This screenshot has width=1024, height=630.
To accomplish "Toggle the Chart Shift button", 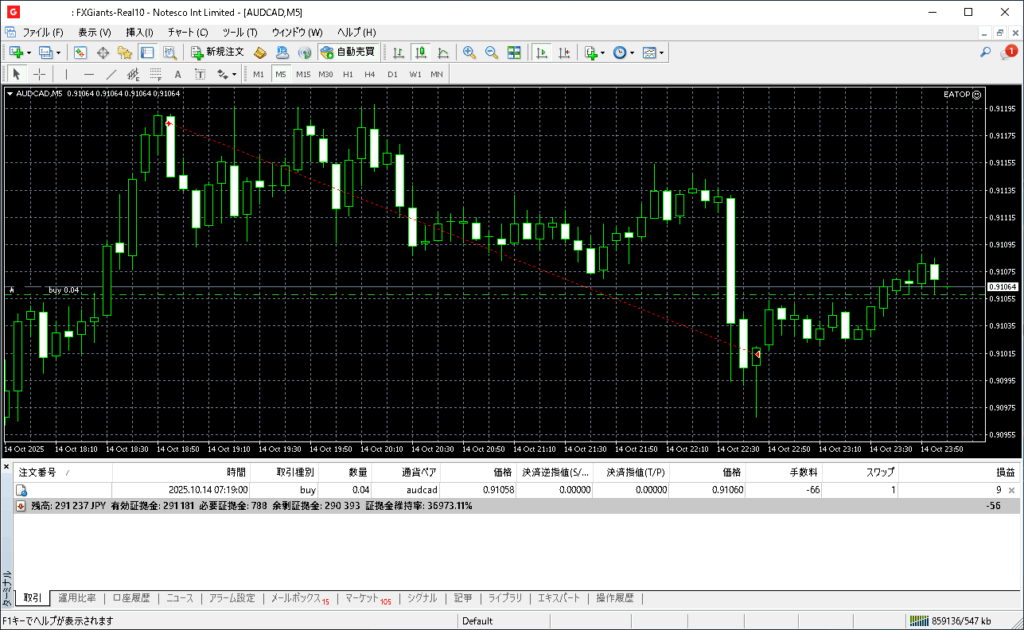I will coord(563,52).
